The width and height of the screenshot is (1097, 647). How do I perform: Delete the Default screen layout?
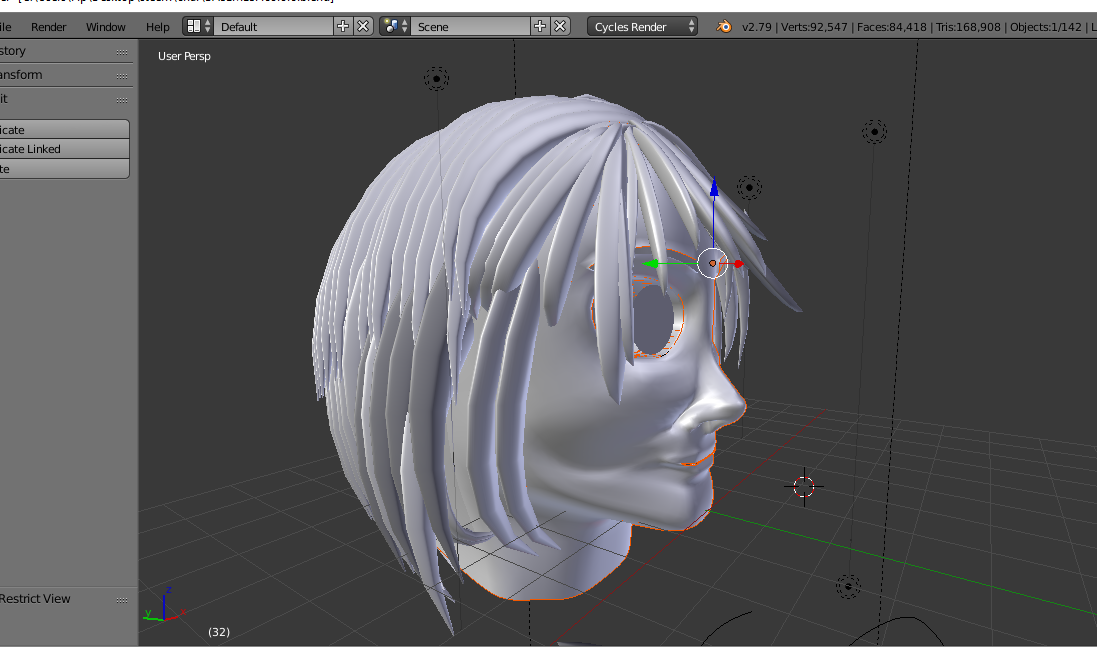tap(363, 27)
